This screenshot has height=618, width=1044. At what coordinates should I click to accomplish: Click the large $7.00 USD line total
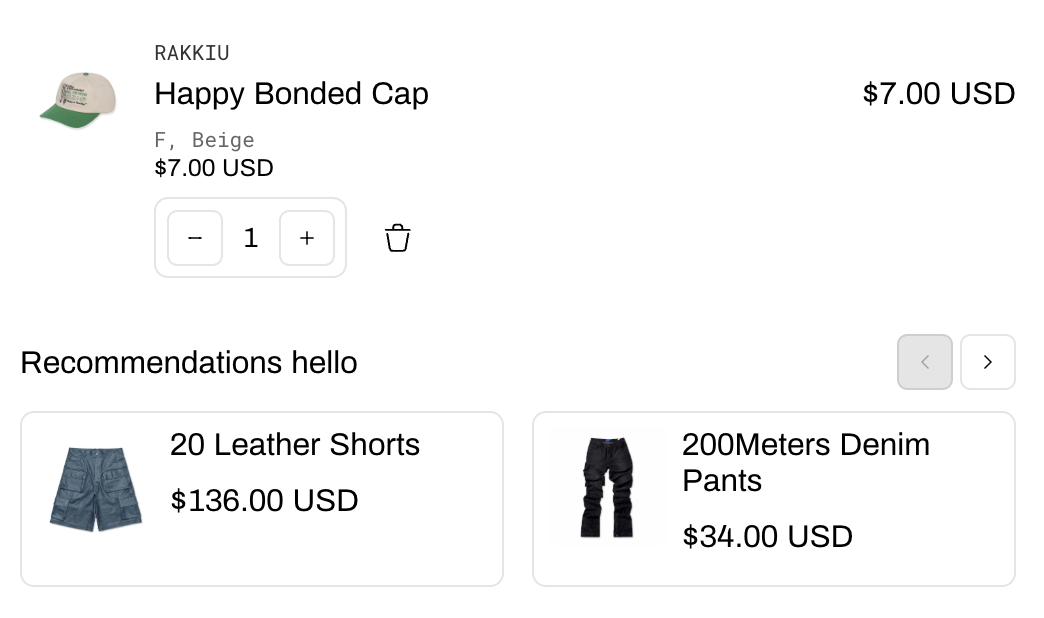(x=938, y=94)
